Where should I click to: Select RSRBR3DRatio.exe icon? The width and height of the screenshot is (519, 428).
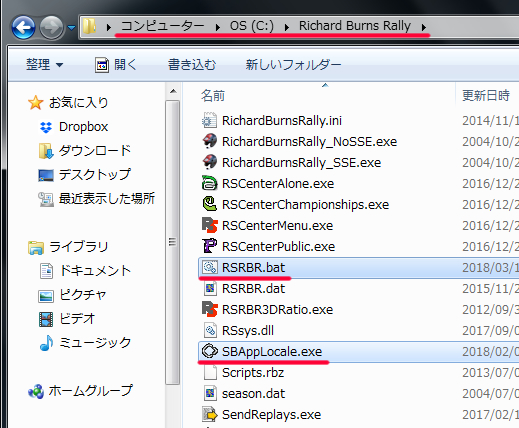[x=210, y=309]
